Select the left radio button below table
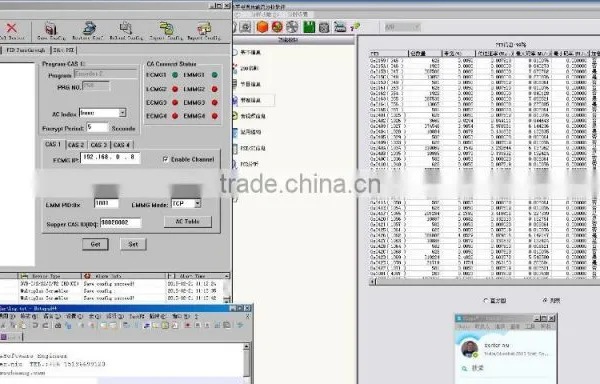This screenshot has height=384, width=600. tap(486, 301)
